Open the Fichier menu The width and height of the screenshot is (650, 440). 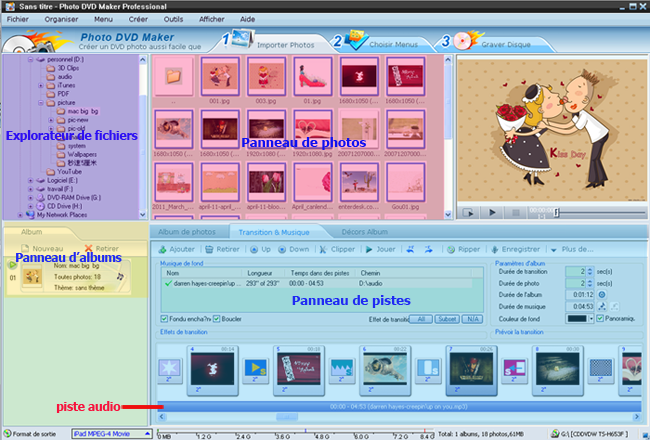point(18,19)
